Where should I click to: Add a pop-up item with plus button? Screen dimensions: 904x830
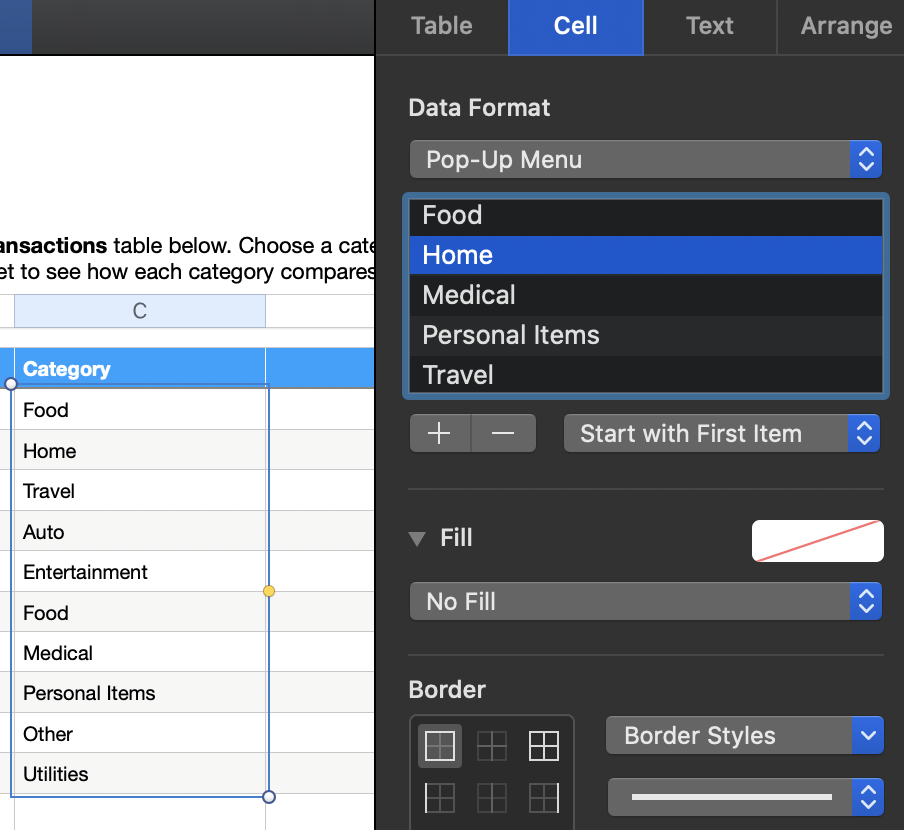click(x=440, y=433)
